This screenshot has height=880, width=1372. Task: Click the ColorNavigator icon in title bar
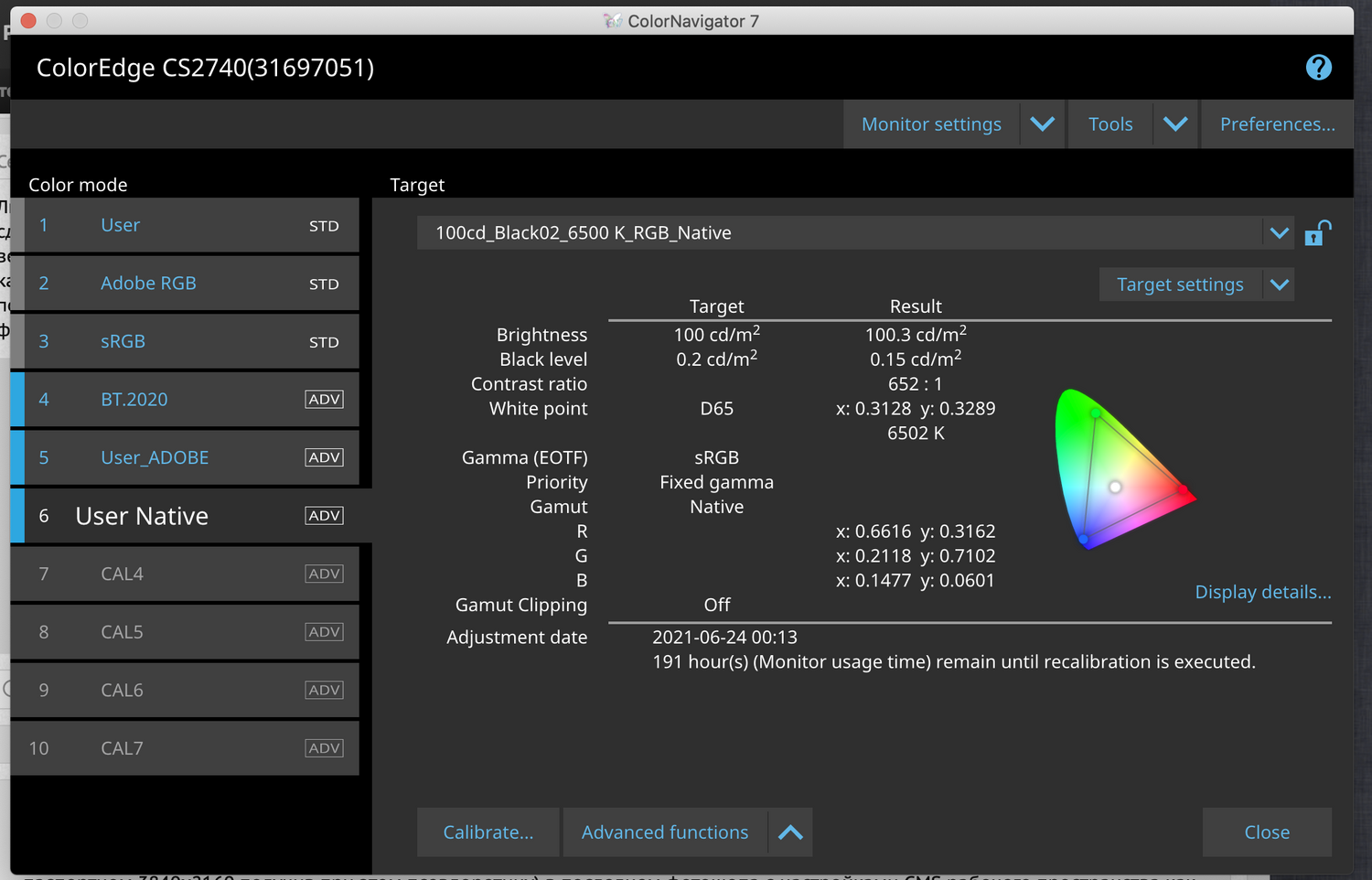pyautogui.click(x=612, y=21)
